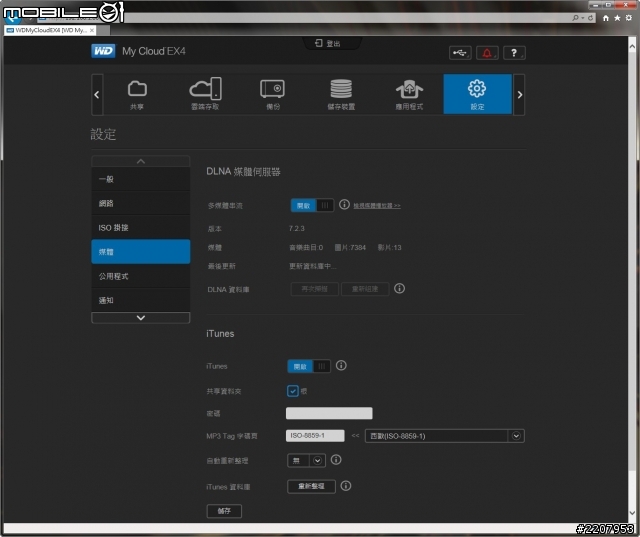Select 通知 in the settings sidebar

pyautogui.click(x=141, y=300)
